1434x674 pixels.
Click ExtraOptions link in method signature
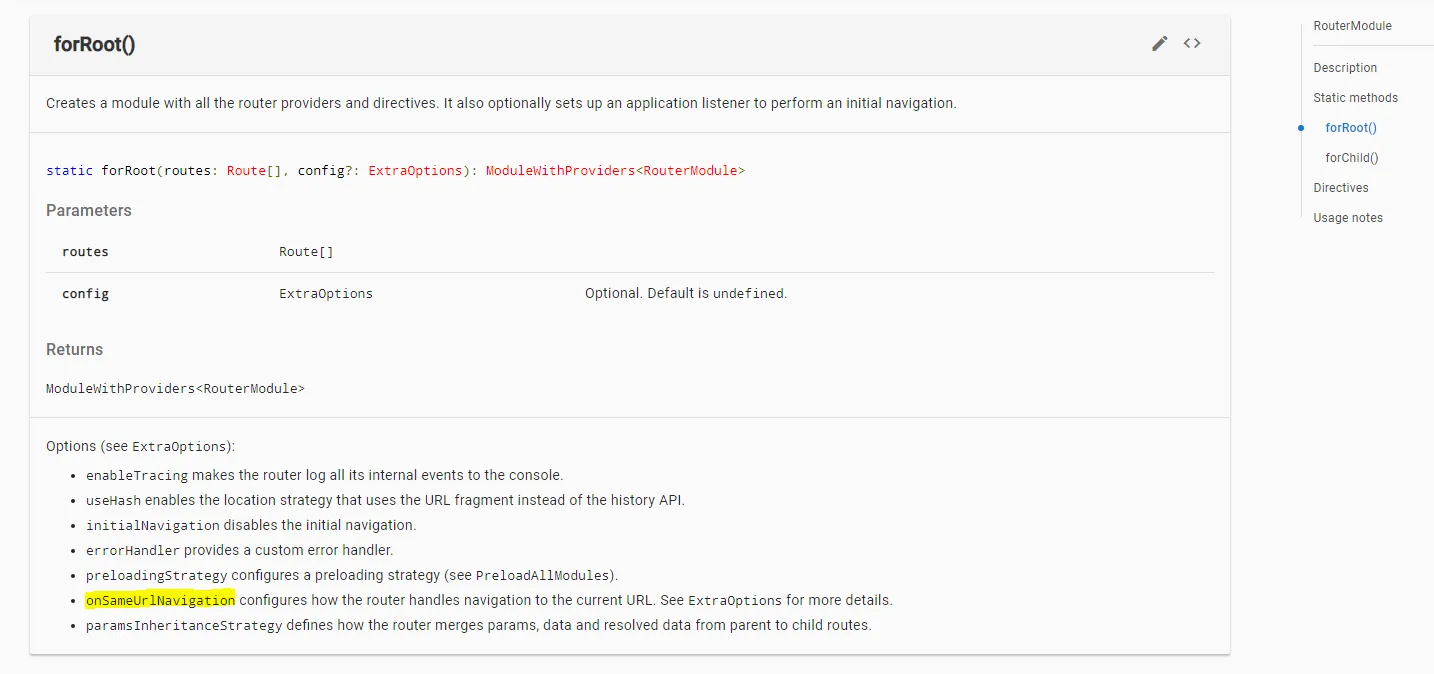point(415,171)
